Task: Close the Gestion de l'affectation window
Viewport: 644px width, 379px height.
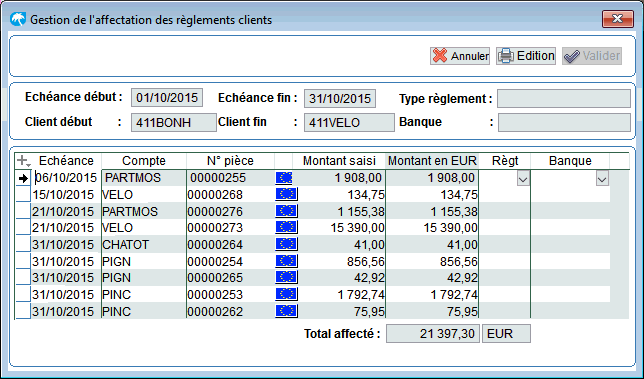Action: tap(618, 19)
